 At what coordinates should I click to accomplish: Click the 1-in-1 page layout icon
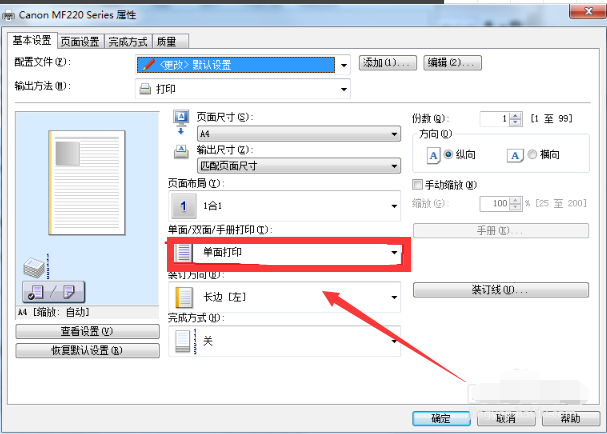(x=183, y=206)
